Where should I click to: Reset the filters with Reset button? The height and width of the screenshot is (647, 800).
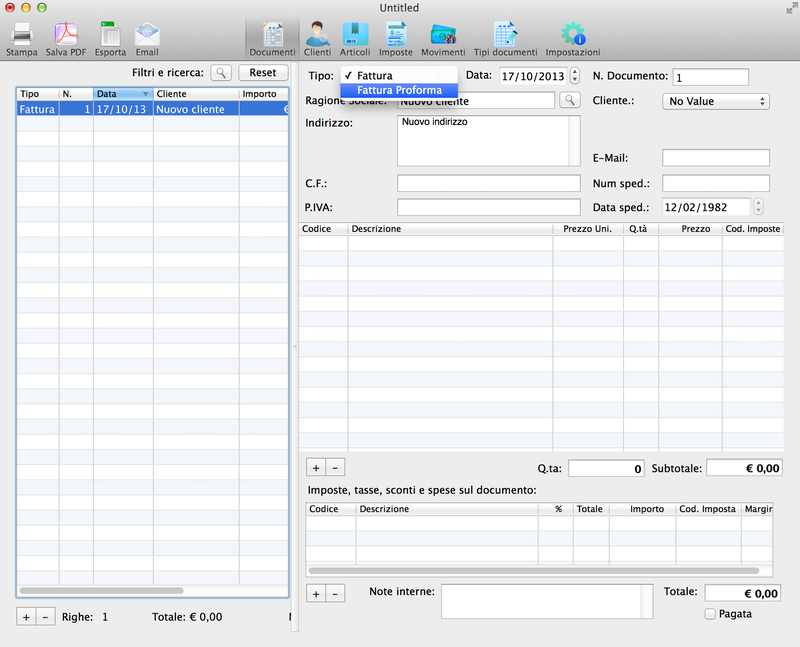click(x=263, y=72)
